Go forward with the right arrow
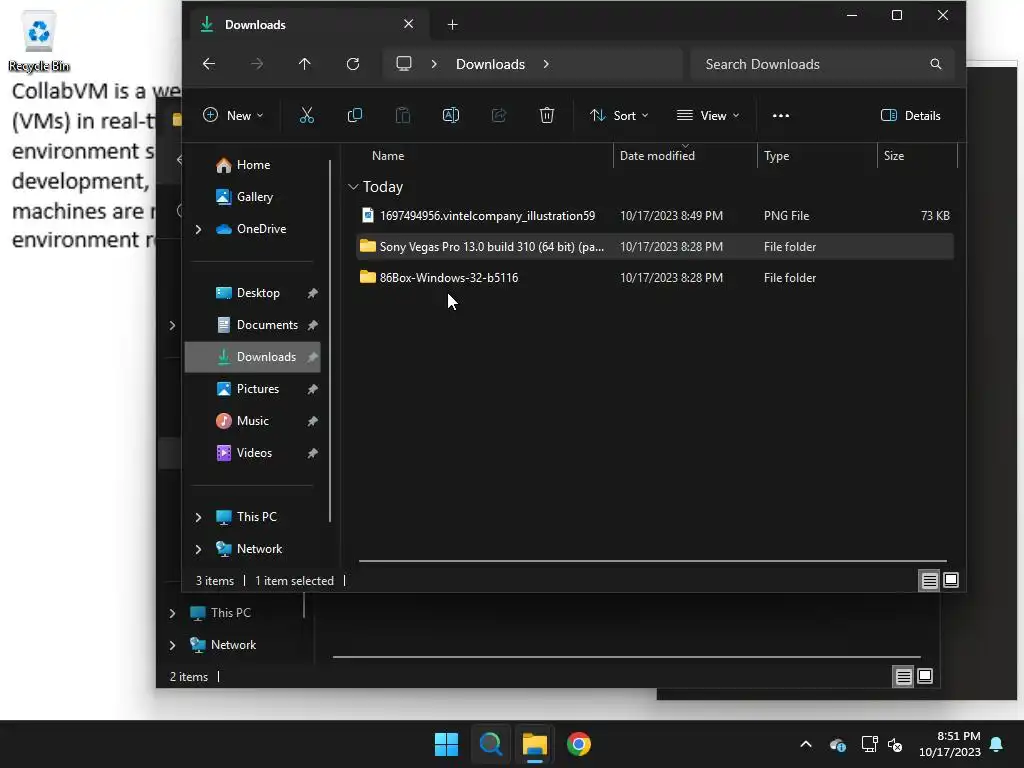This screenshot has width=1024, height=768. coord(257,64)
